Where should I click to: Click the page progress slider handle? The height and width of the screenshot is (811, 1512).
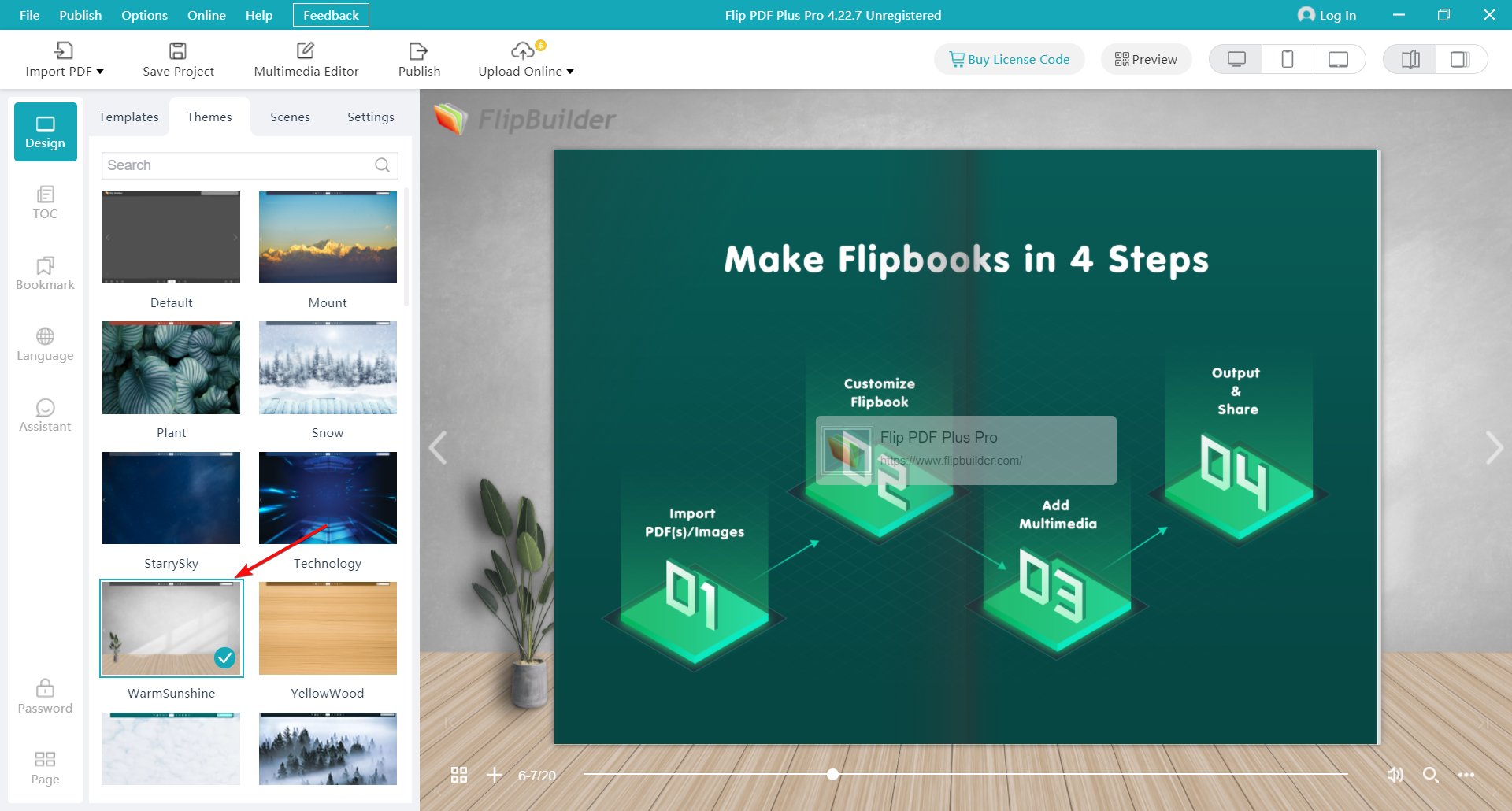832,775
